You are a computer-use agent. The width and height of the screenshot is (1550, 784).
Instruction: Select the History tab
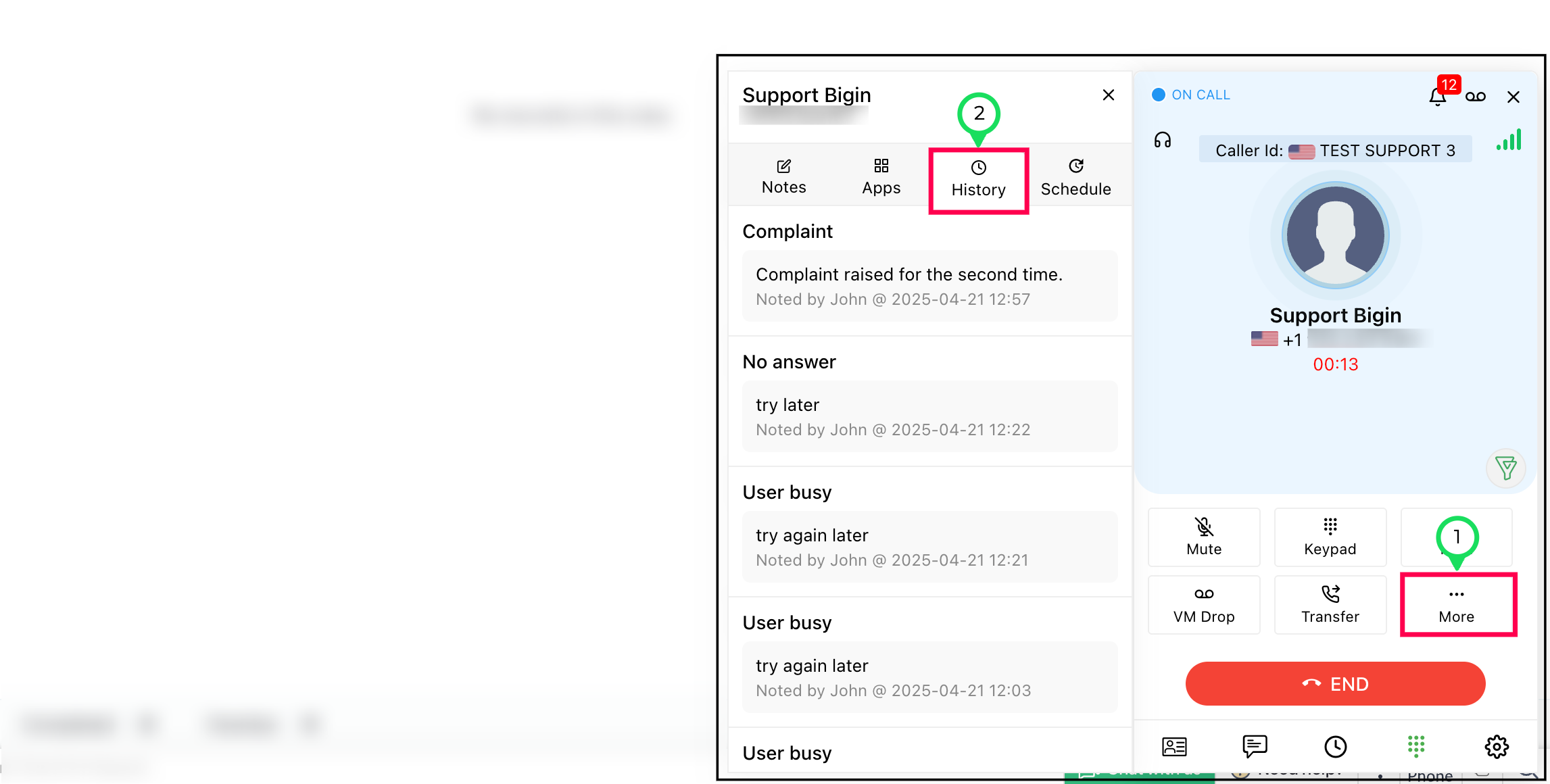tap(978, 179)
